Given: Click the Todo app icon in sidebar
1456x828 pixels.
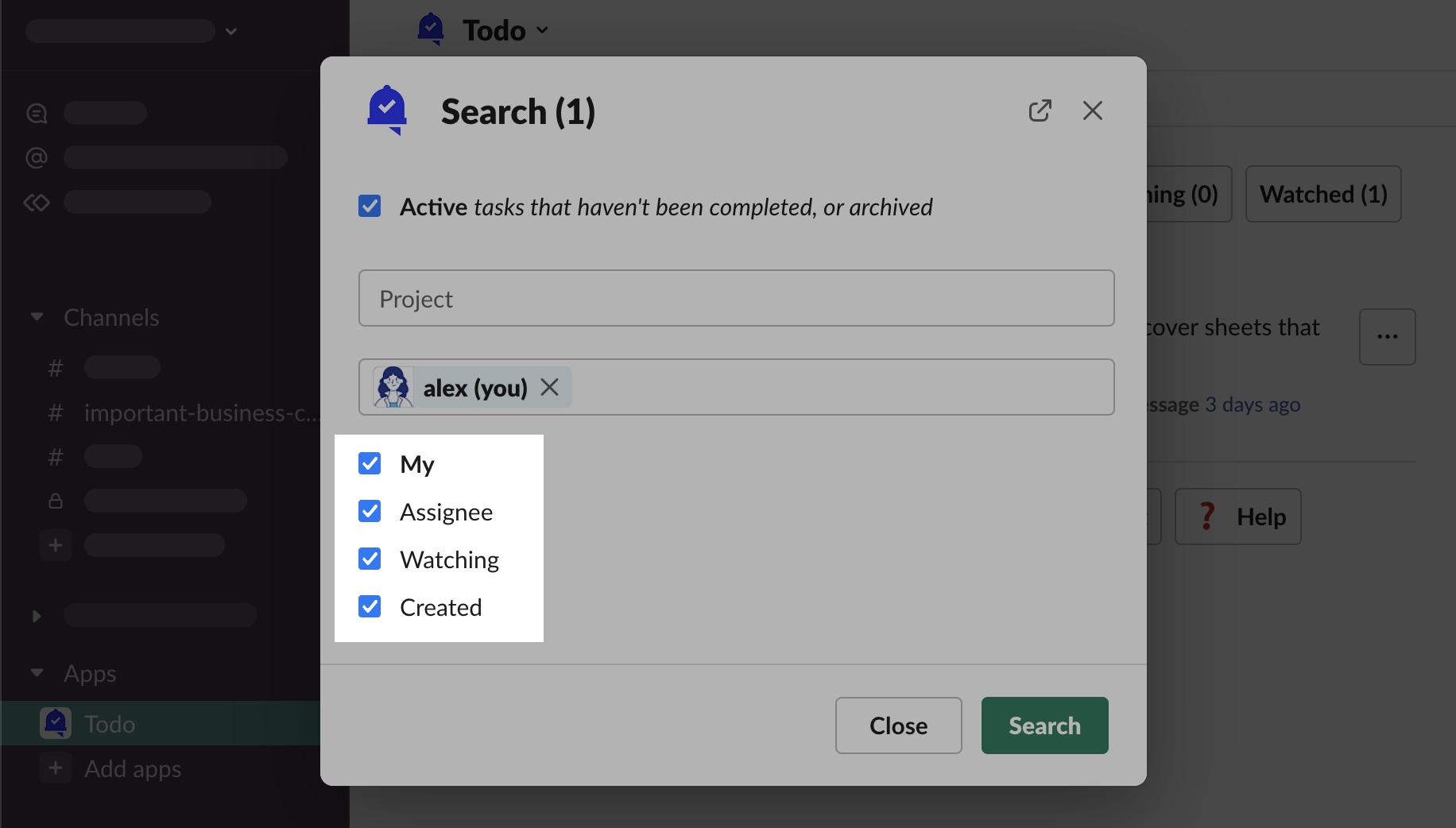Looking at the screenshot, I should click(x=56, y=723).
